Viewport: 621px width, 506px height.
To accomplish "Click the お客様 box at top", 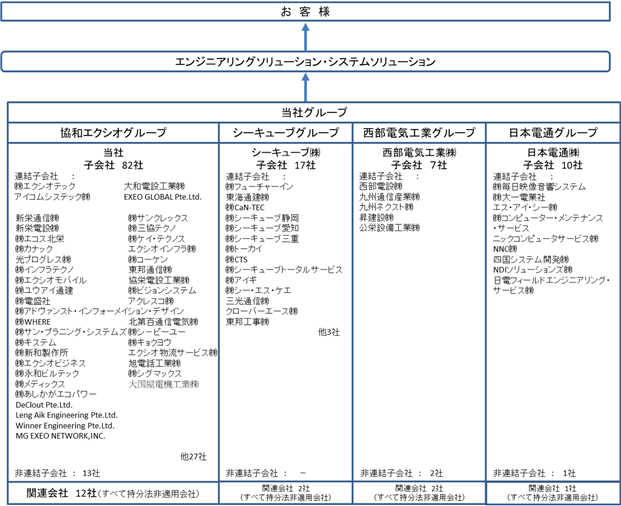I will click(x=305, y=11).
